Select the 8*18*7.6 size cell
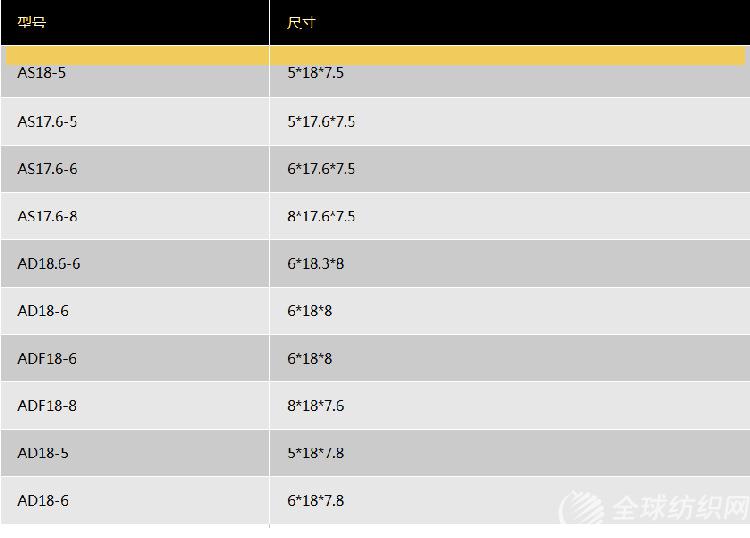 click(510, 406)
